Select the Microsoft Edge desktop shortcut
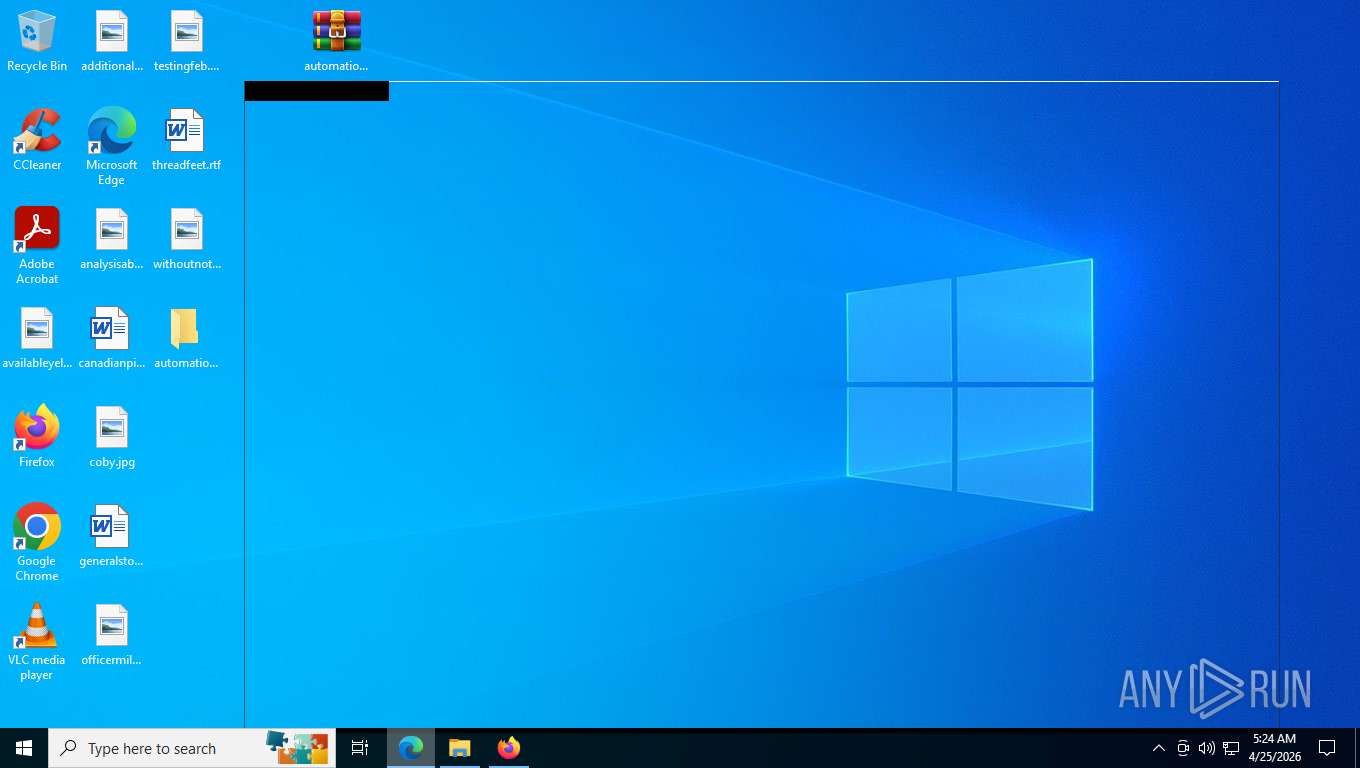This screenshot has height=768, width=1360. tap(112, 147)
